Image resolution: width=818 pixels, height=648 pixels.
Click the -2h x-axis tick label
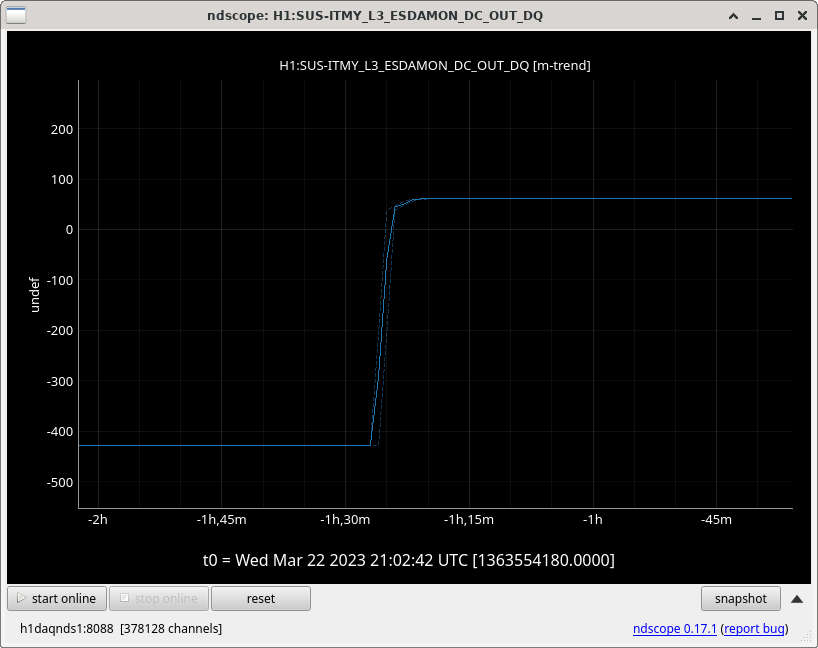[x=98, y=520]
